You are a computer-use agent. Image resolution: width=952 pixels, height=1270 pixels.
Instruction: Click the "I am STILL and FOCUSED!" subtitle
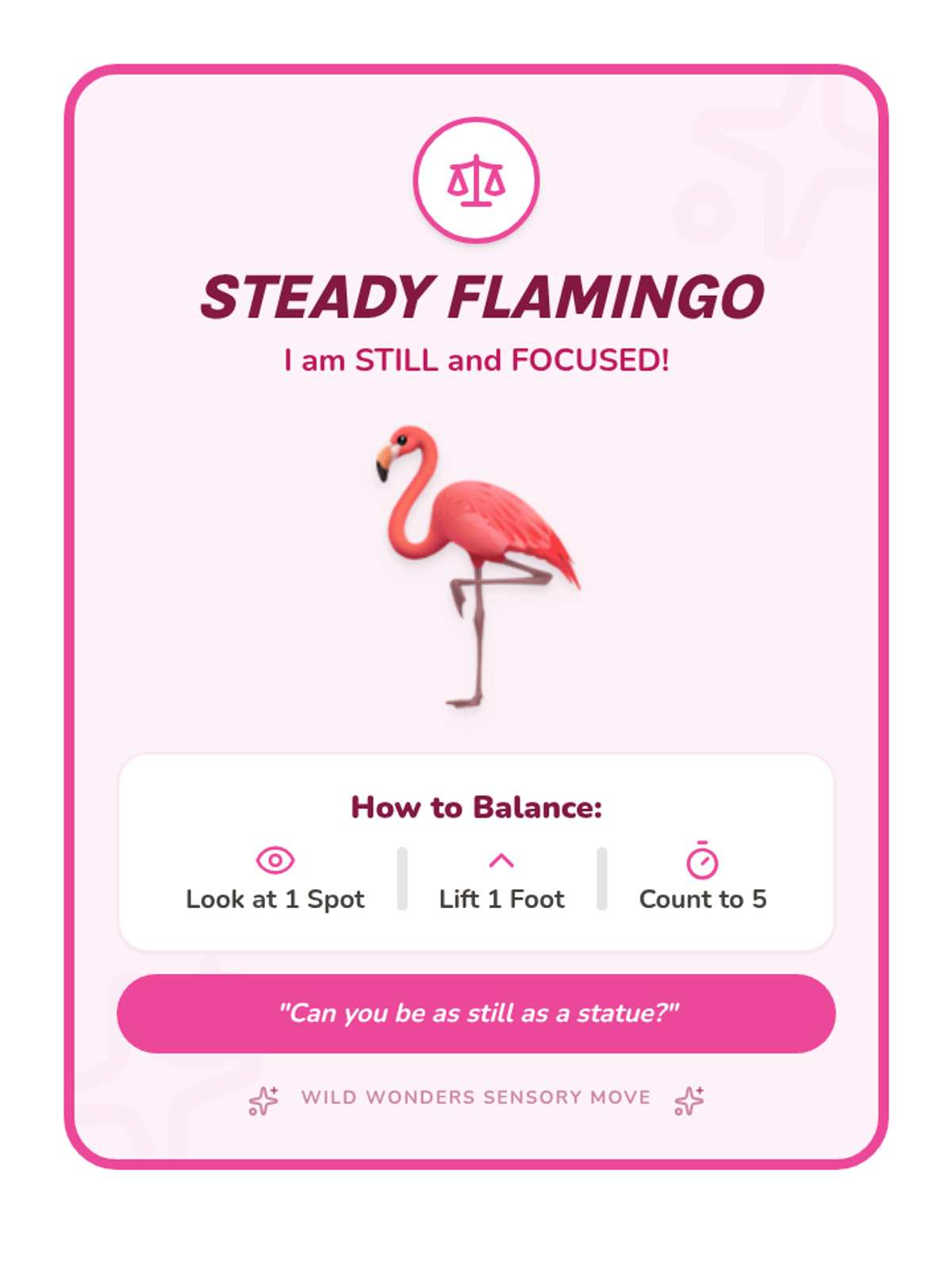477,360
